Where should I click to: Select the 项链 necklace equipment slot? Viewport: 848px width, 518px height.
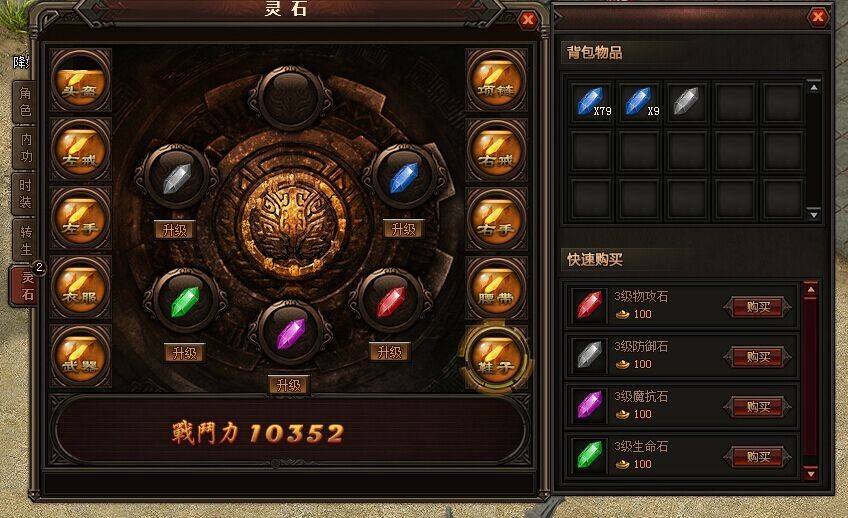(496, 81)
